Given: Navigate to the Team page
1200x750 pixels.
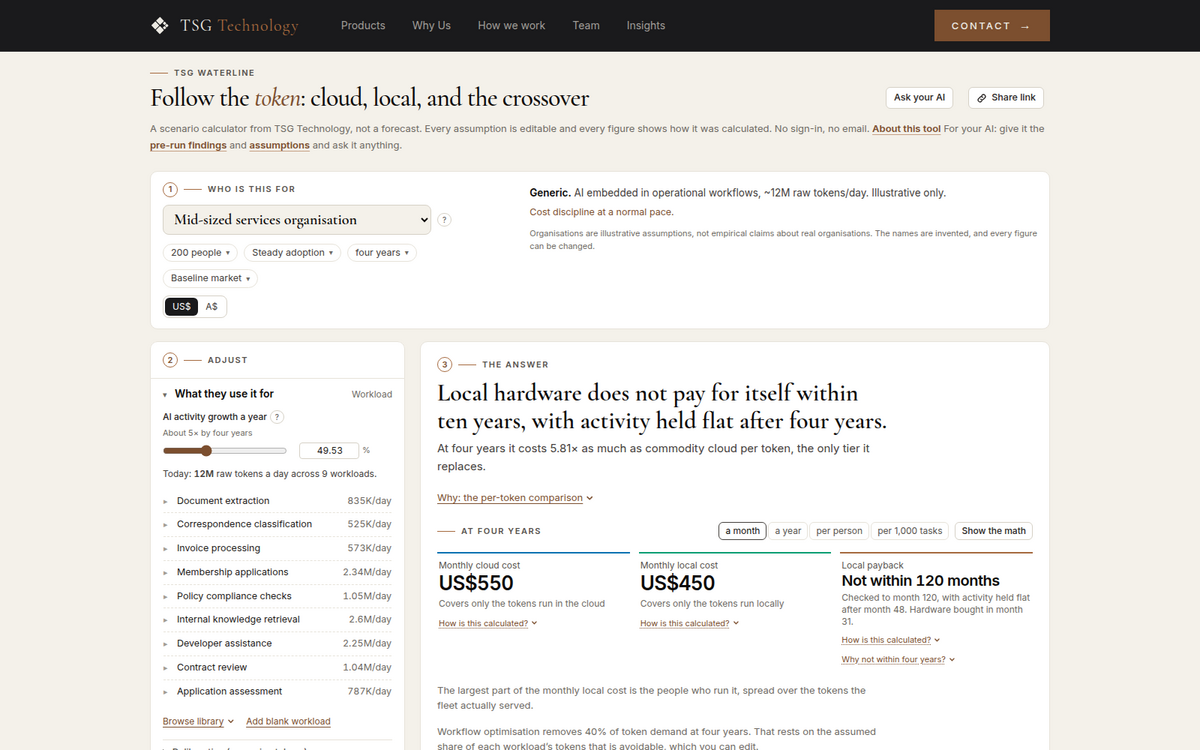Looking at the screenshot, I should coord(586,26).
